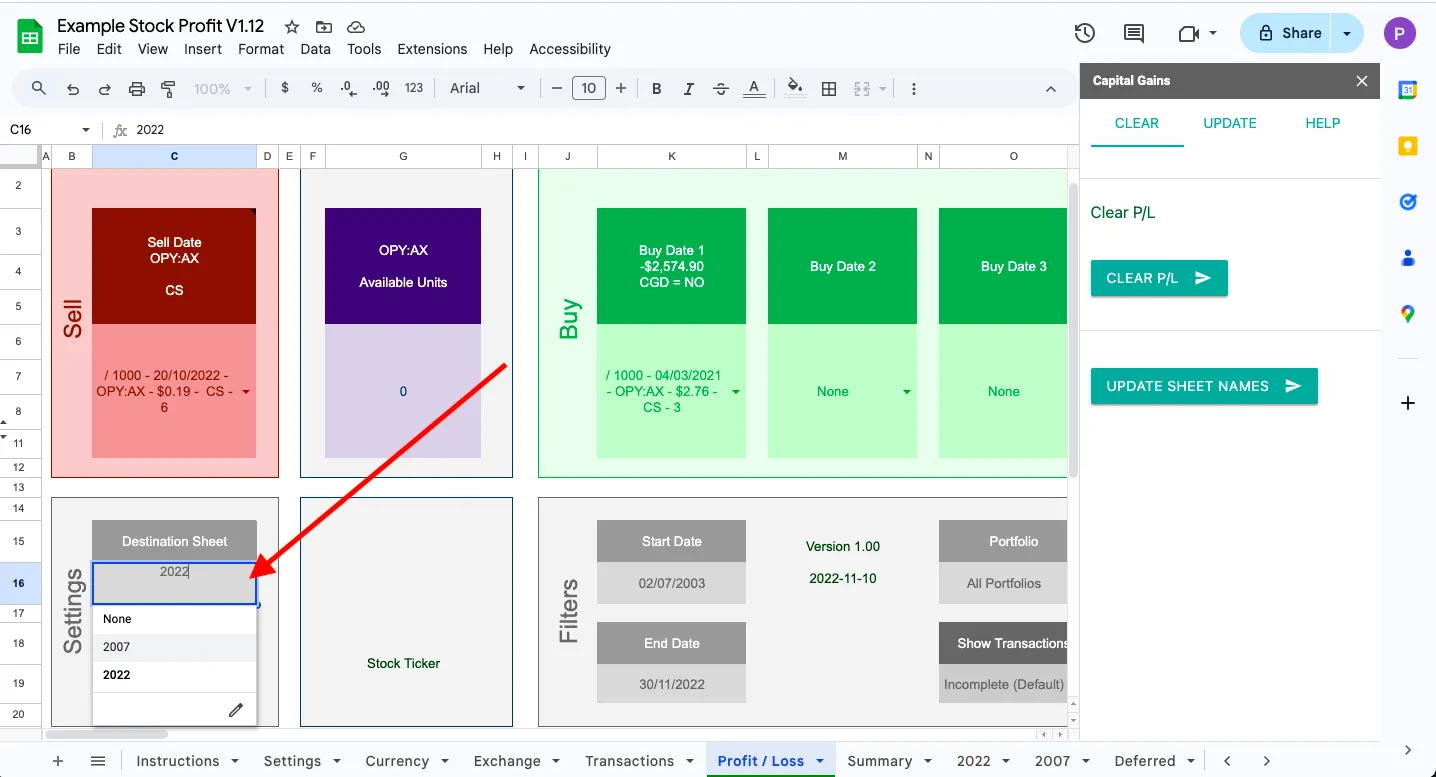Toggle bold formatting
The width and height of the screenshot is (1436, 777).
tap(657, 89)
